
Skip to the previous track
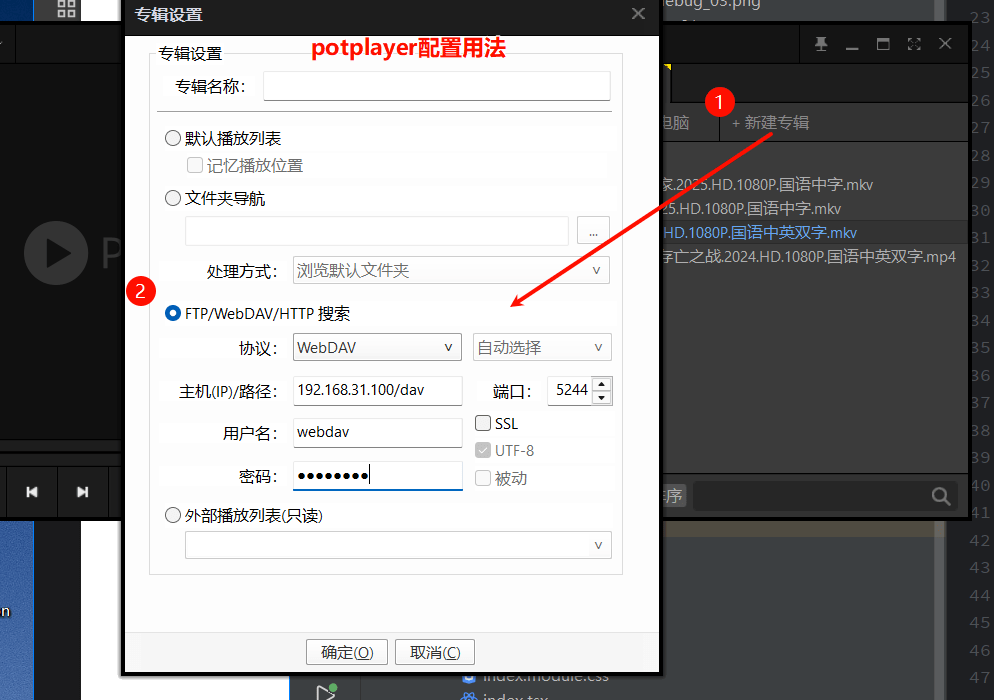[x=32, y=492]
